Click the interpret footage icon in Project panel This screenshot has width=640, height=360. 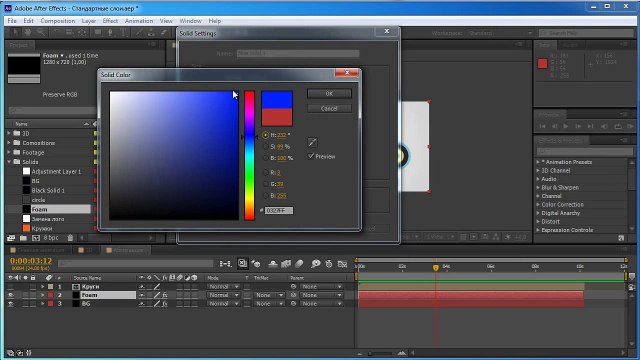(x=11, y=238)
